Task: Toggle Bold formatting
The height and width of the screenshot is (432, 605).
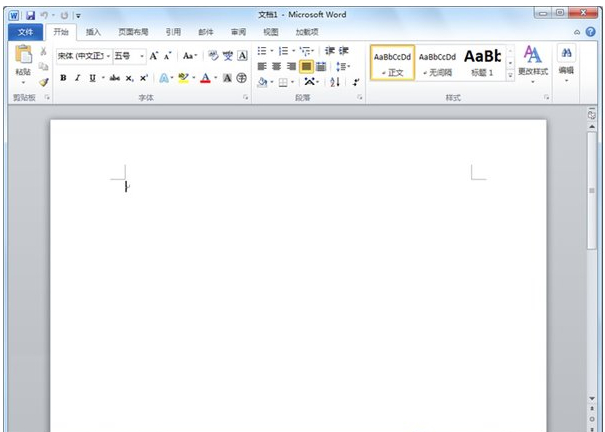Action: (x=63, y=78)
